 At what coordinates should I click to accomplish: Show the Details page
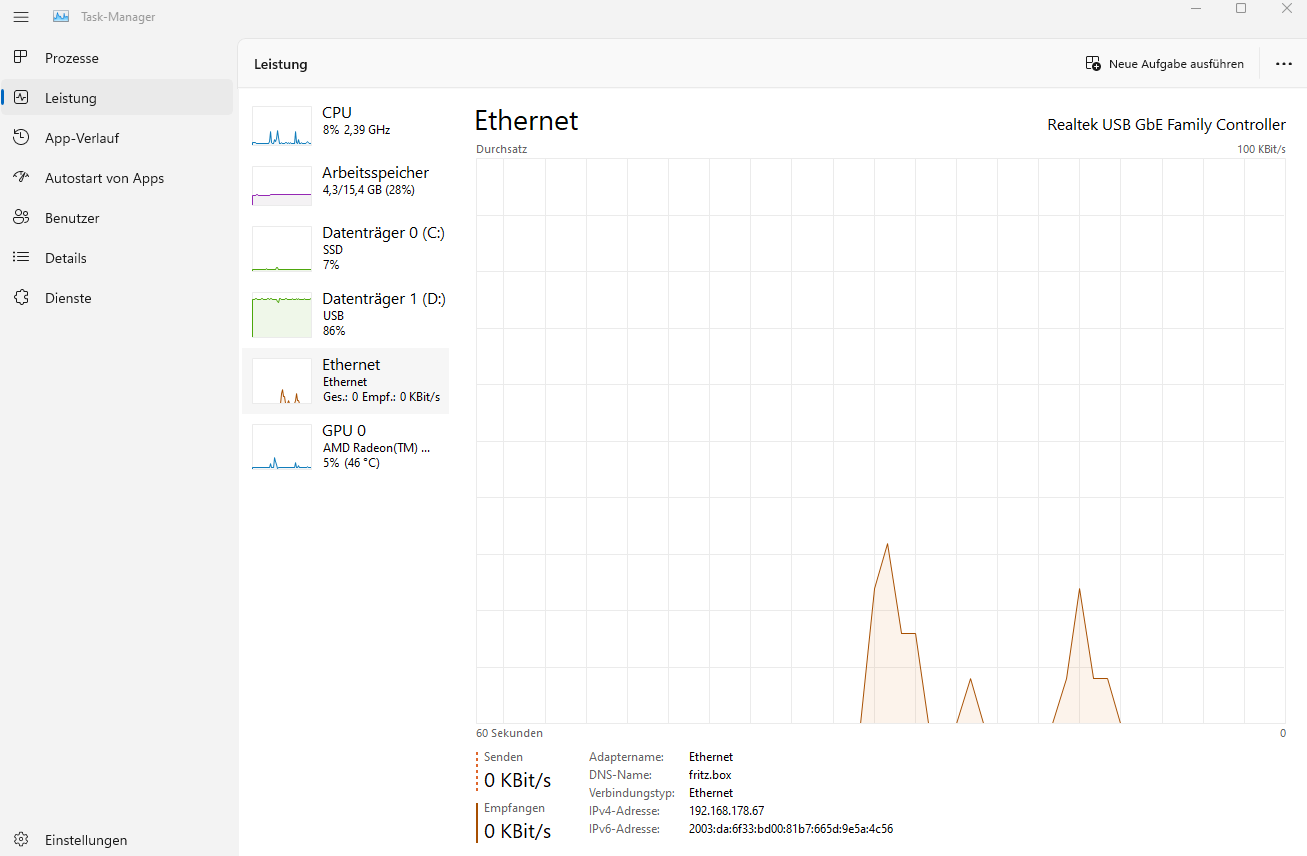click(117, 258)
